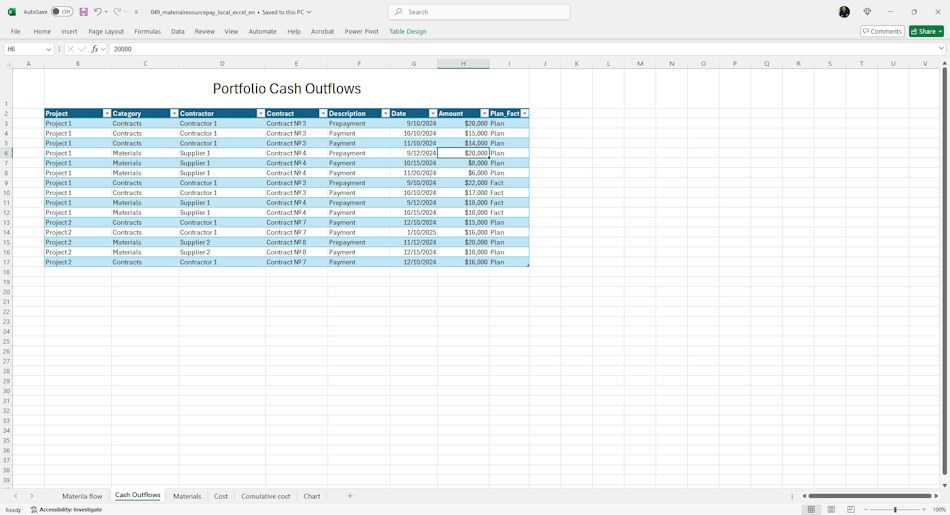Image resolution: width=950 pixels, height=515 pixels.
Task: Select the Supplier 2 cell in row 15
Action: coord(222,242)
